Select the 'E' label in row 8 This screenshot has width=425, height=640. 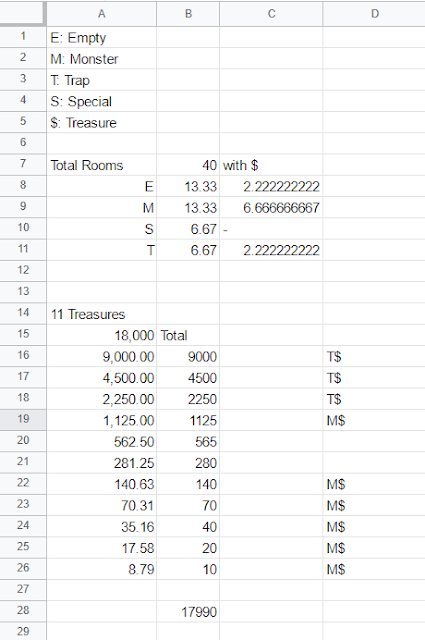tap(102, 187)
